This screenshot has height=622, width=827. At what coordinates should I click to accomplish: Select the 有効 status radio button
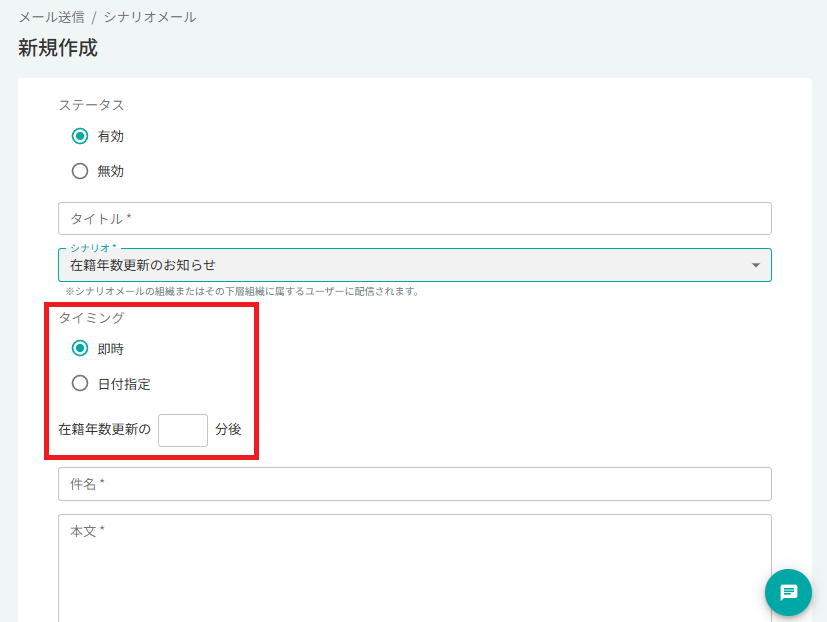pyautogui.click(x=80, y=136)
